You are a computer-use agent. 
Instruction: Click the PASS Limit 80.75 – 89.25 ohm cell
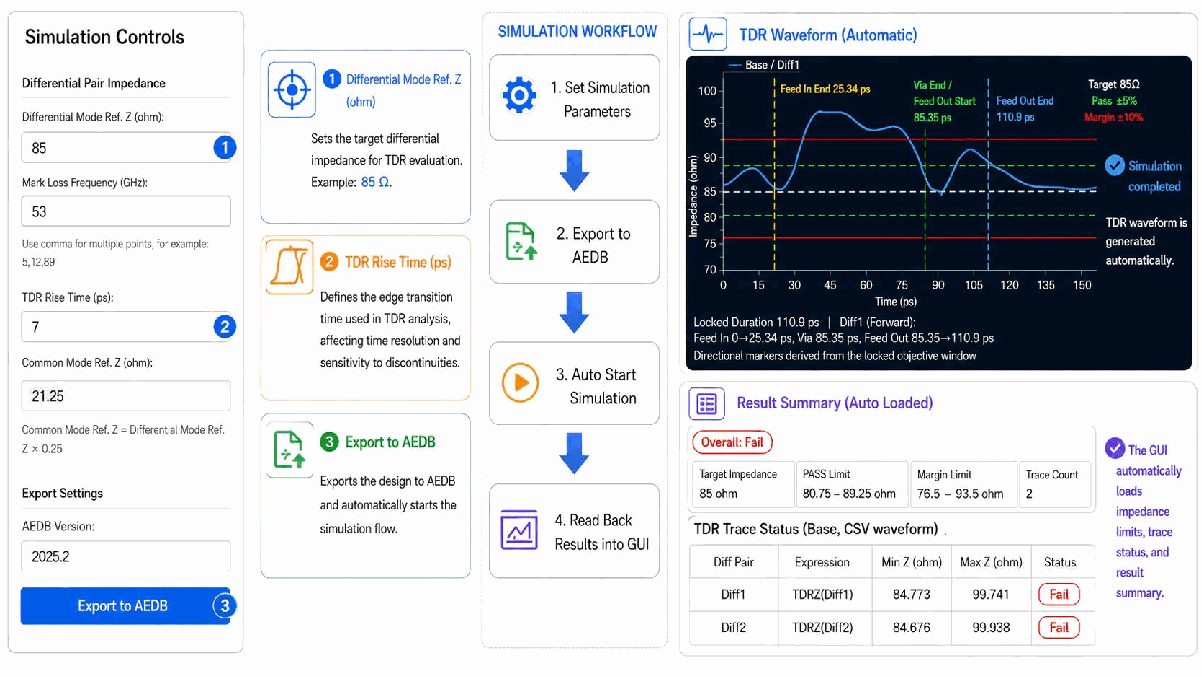(x=851, y=484)
